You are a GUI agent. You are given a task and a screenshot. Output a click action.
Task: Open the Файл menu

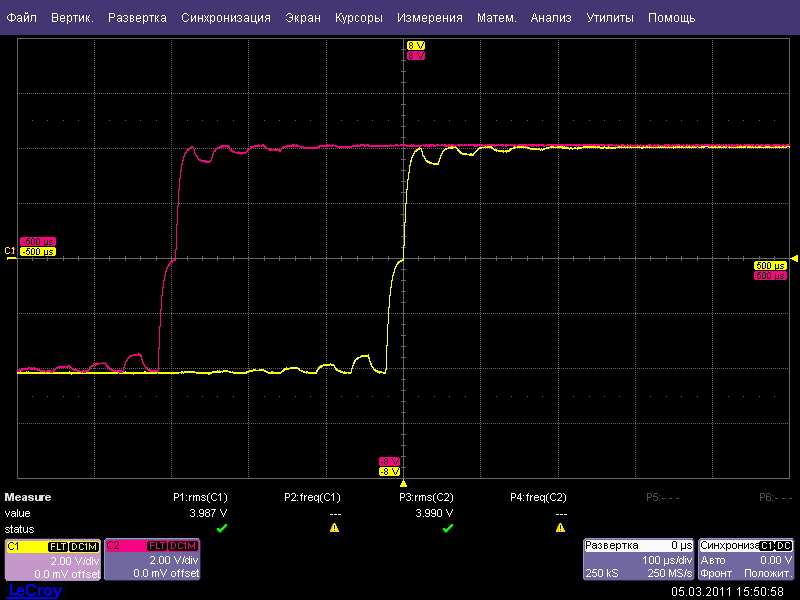click(21, 18)
